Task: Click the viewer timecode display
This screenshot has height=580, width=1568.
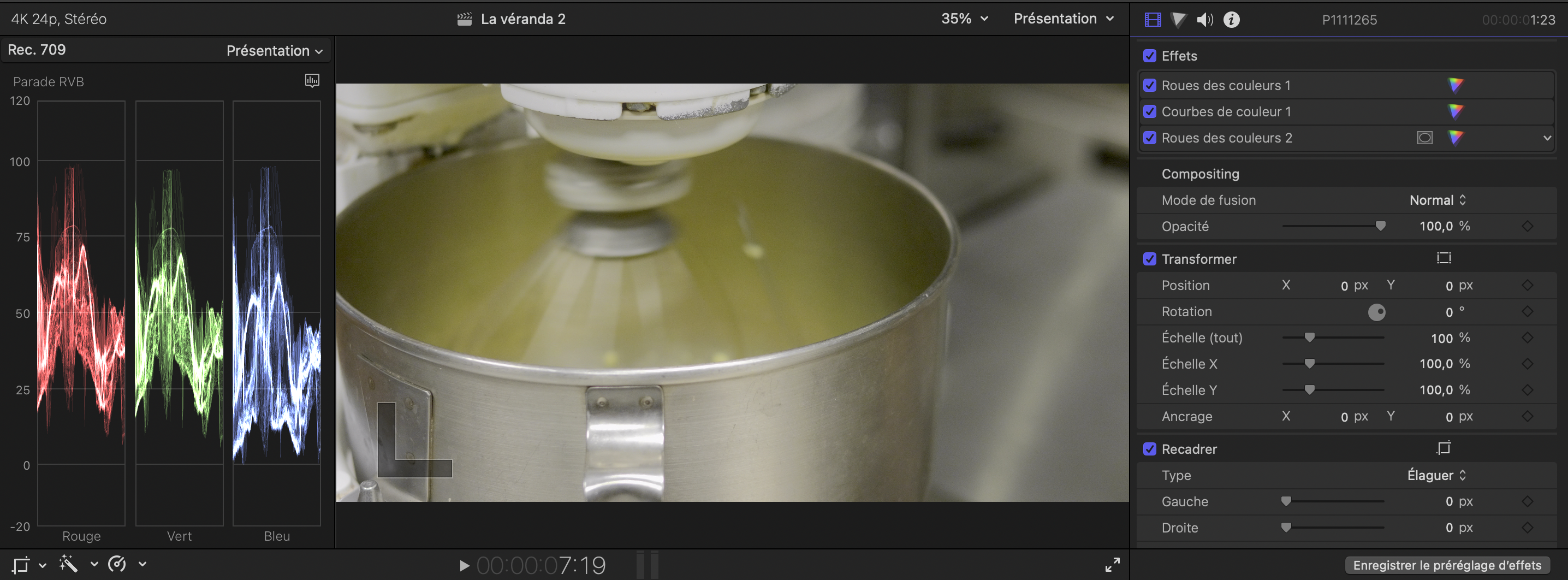Action: pos(541,566)
